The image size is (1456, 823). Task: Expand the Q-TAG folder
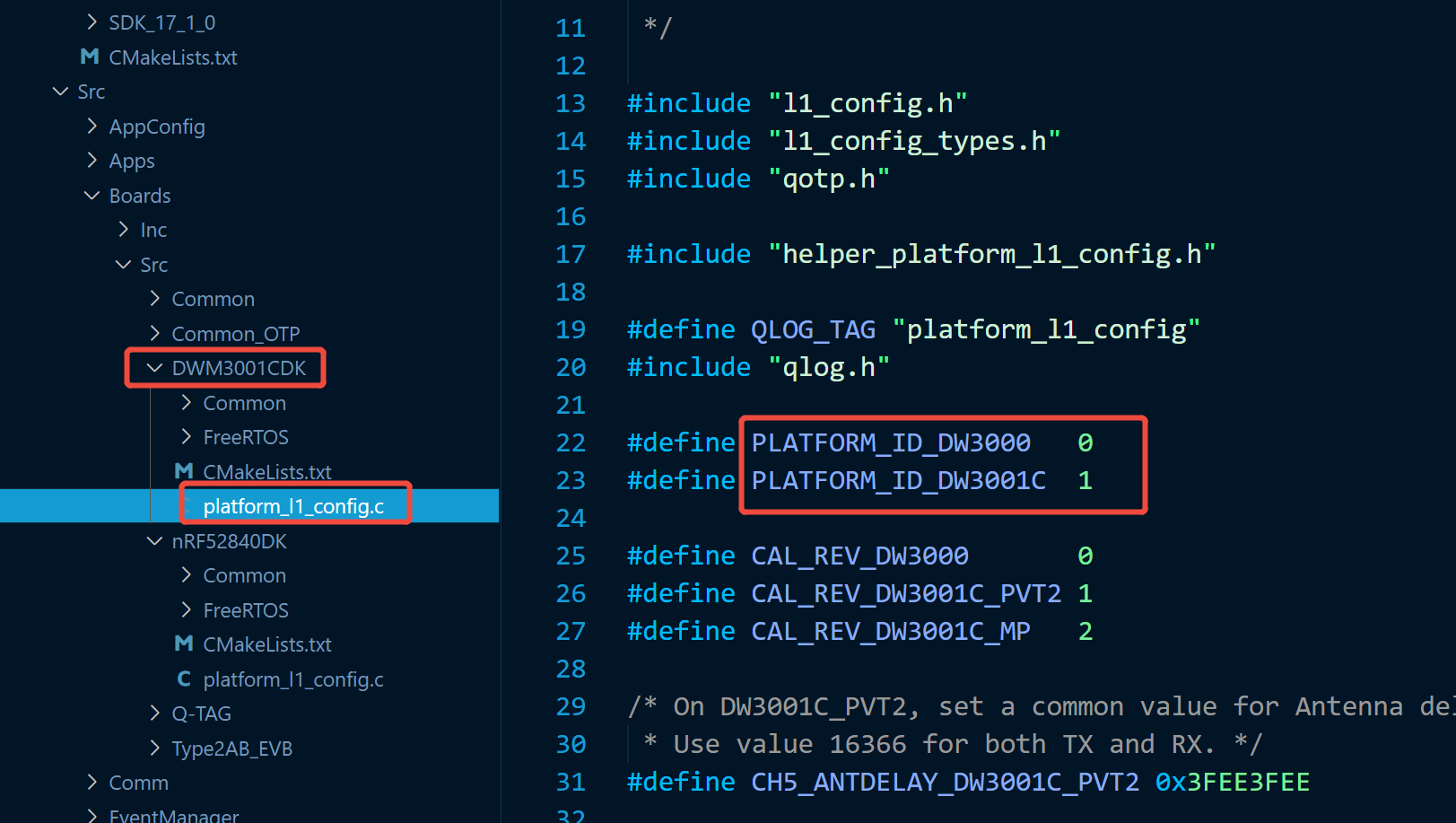(154, 714)
